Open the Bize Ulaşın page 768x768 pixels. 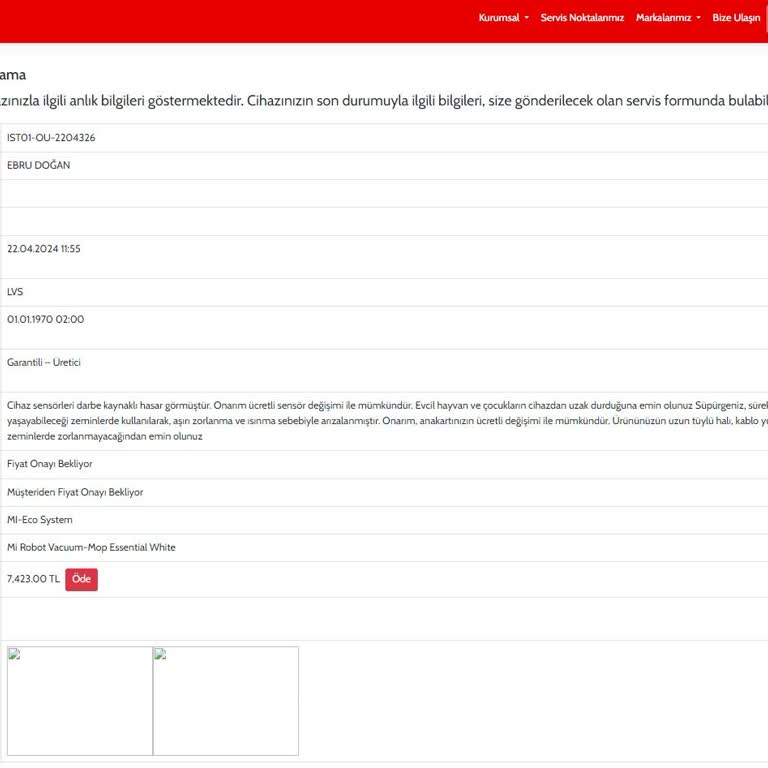click(x=736, y=18)
